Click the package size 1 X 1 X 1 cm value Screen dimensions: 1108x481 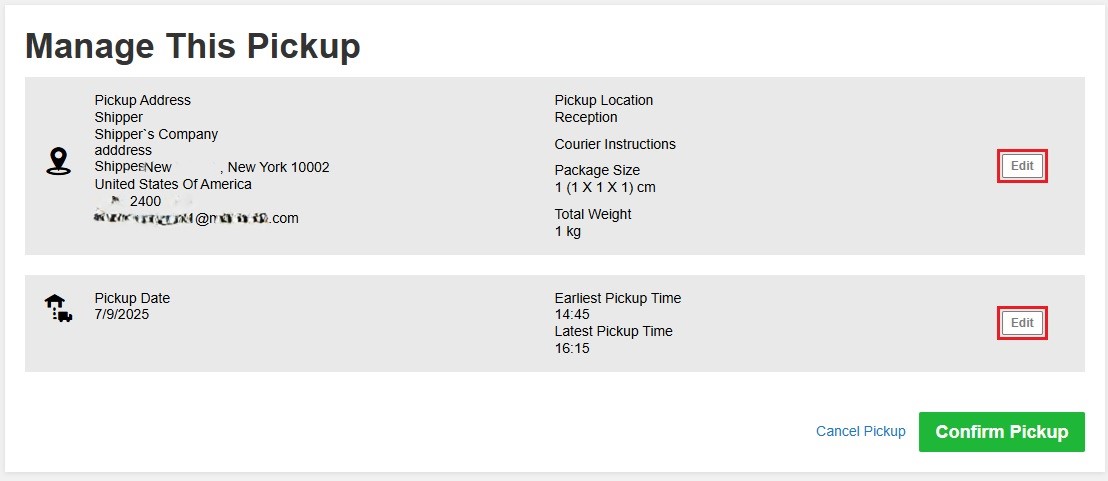(605, 187)
